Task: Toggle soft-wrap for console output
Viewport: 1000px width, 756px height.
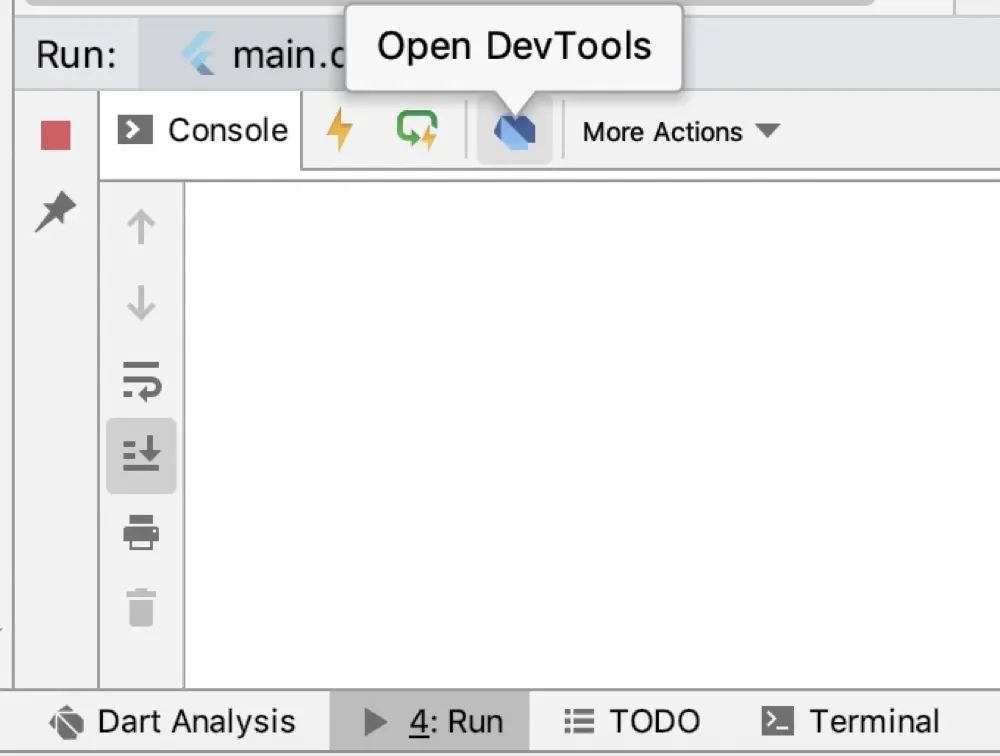Action: [x=141, y=382]
